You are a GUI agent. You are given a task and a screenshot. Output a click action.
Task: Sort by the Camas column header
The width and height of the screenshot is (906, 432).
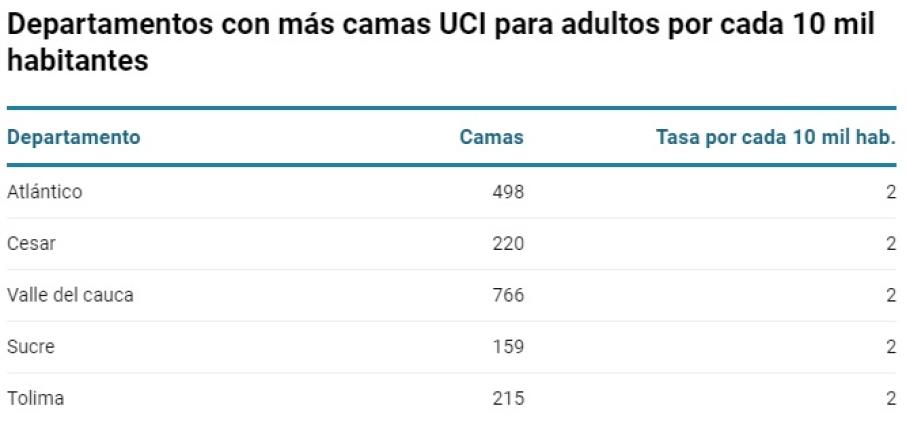pyautogui.click(x=491, y=138)
